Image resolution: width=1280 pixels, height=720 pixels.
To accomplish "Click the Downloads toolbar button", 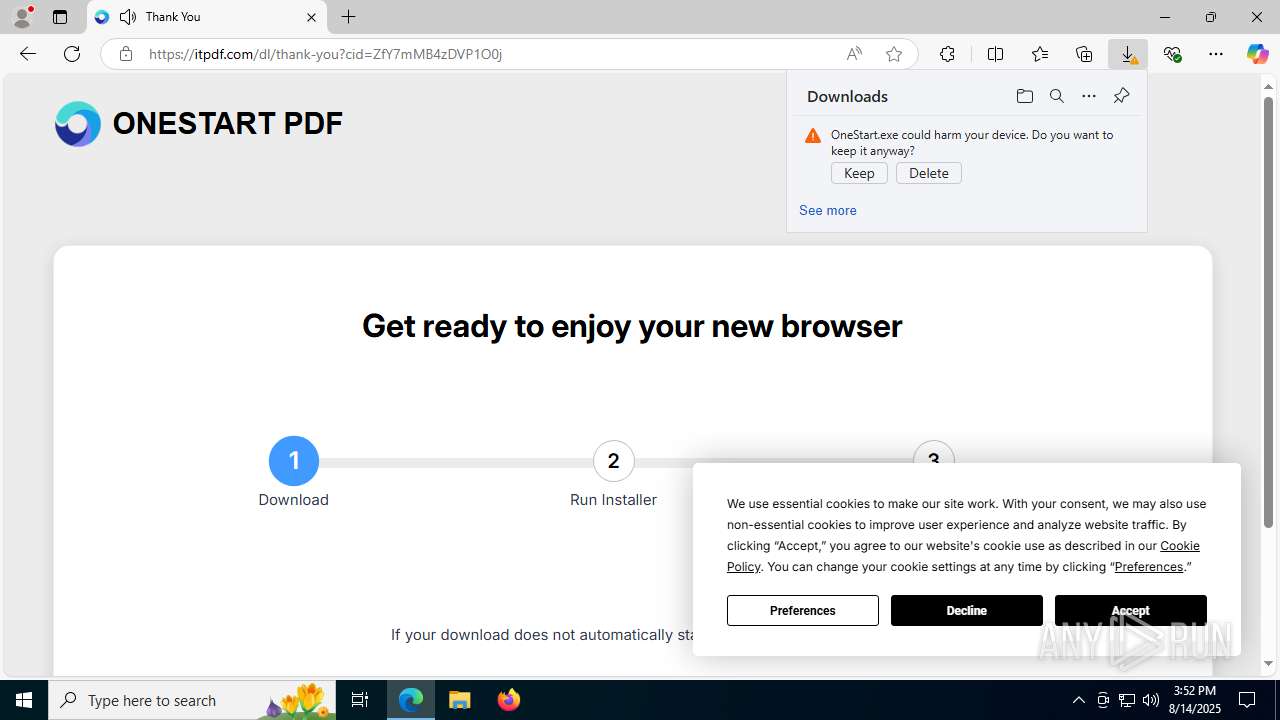I will click(x=1129, y=54).
